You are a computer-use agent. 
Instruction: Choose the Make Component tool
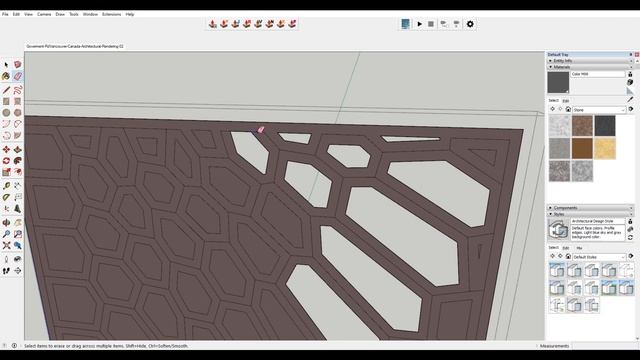tap(18, 64)
